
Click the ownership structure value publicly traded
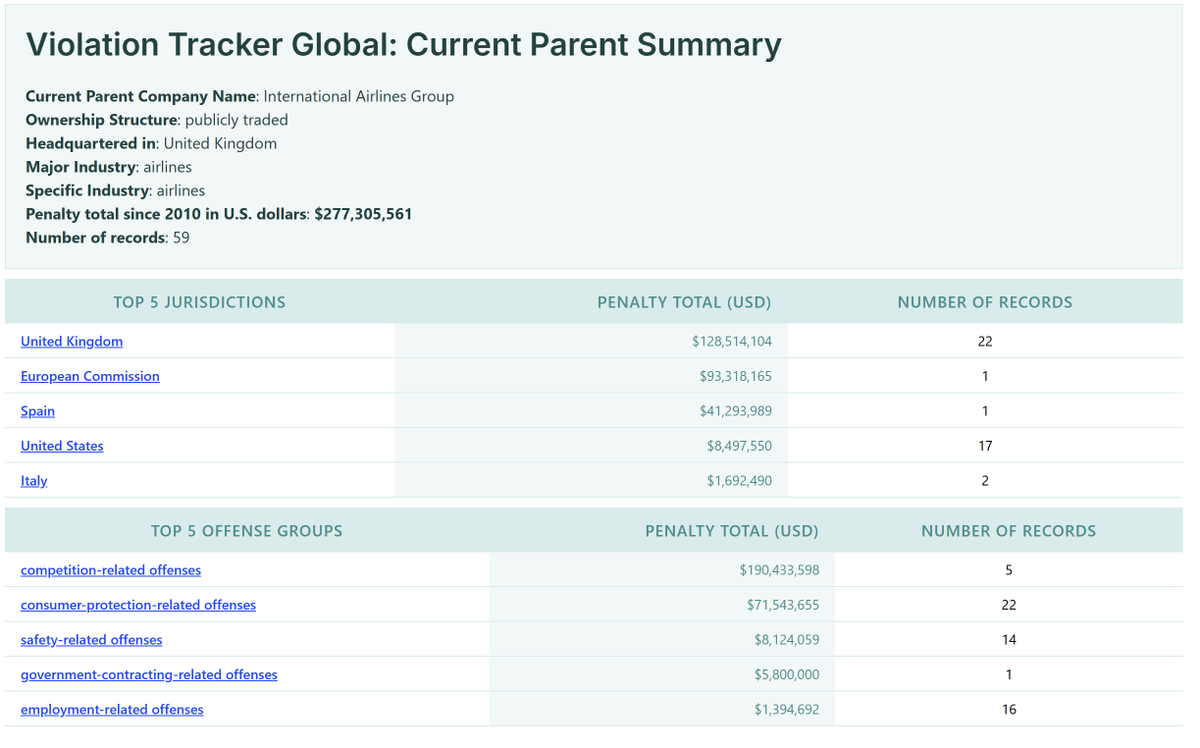tap(236, 120)
